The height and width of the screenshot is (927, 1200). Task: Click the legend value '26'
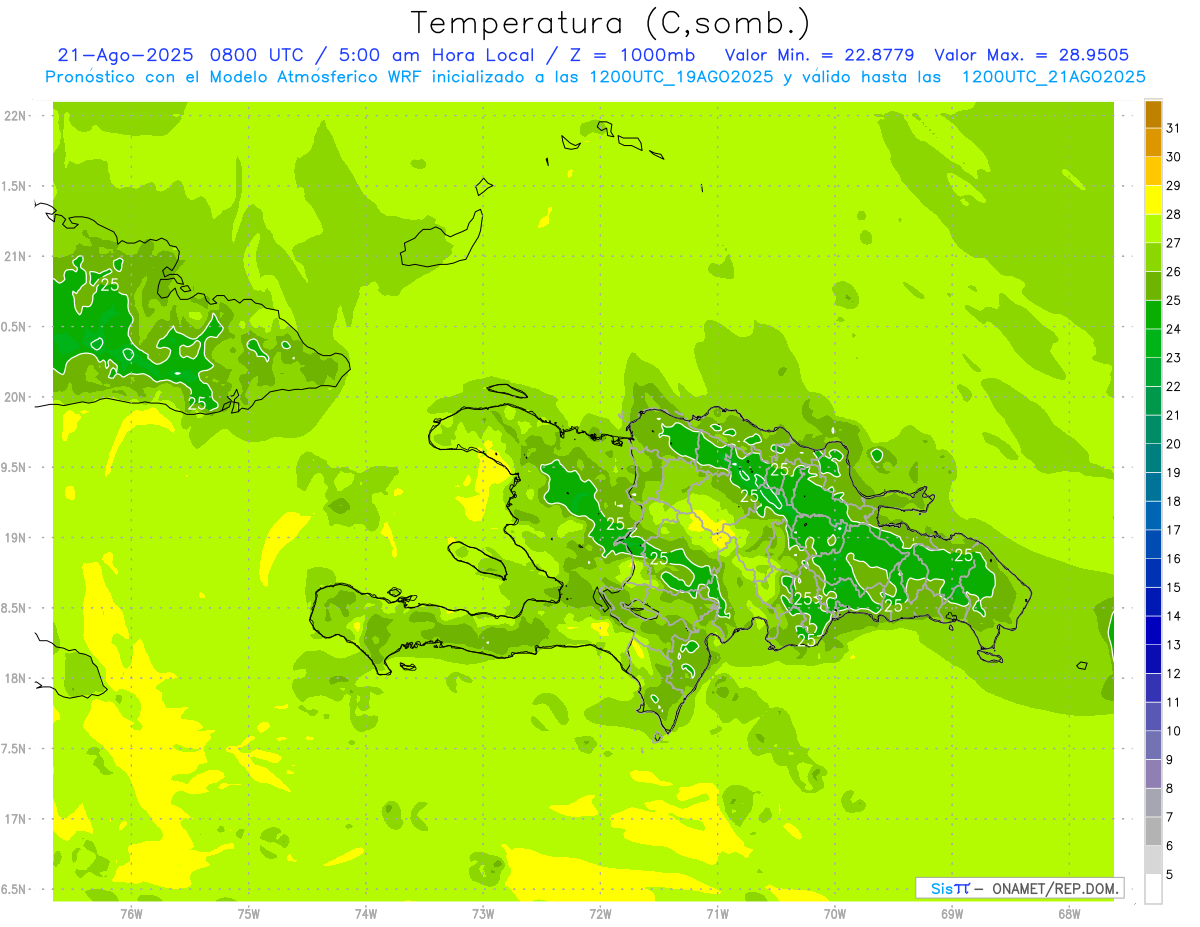(x=1174, y=271)
